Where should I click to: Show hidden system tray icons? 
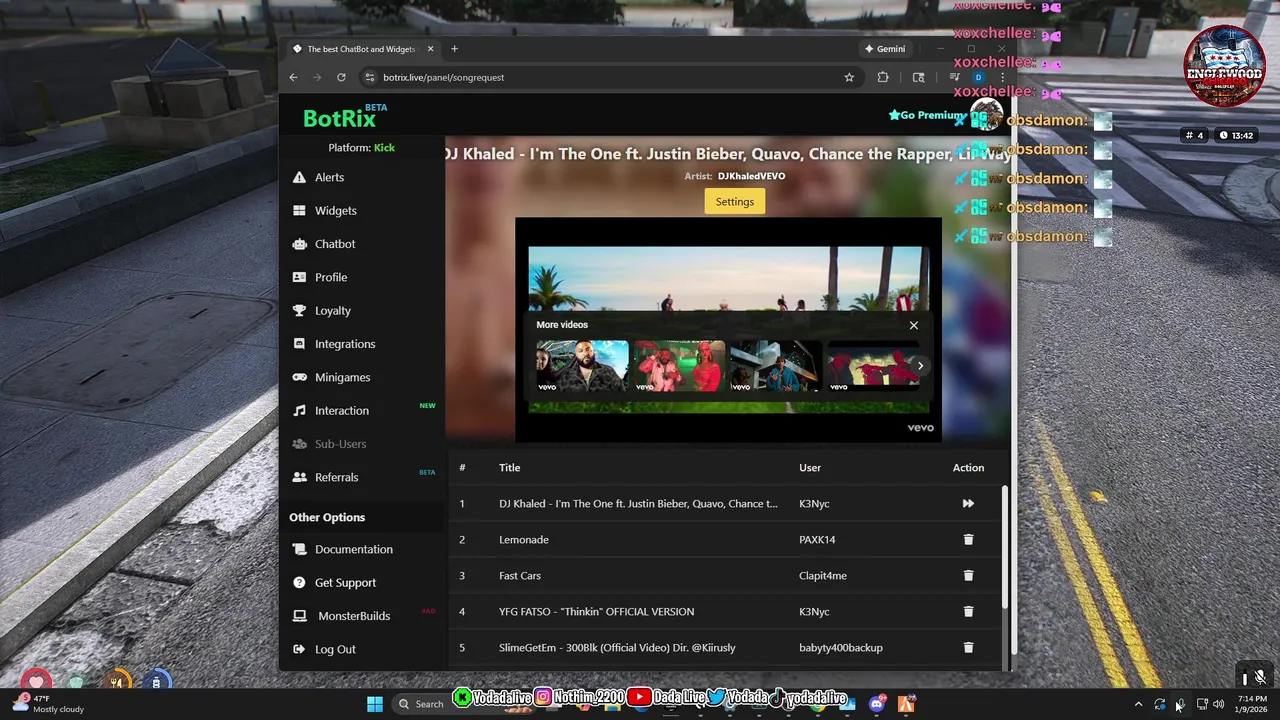[x=1138, y=704]
